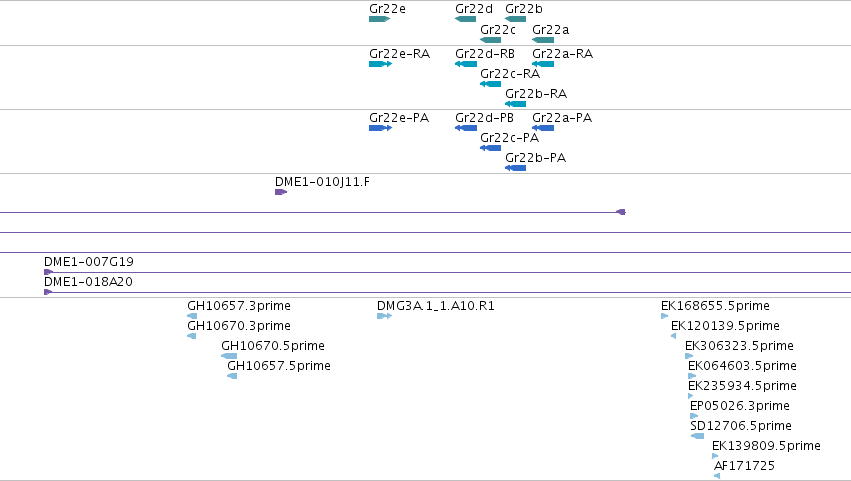
Task: Click the DME1-007G19 label text
Action: pyautogui.click(x=89, y=262)
